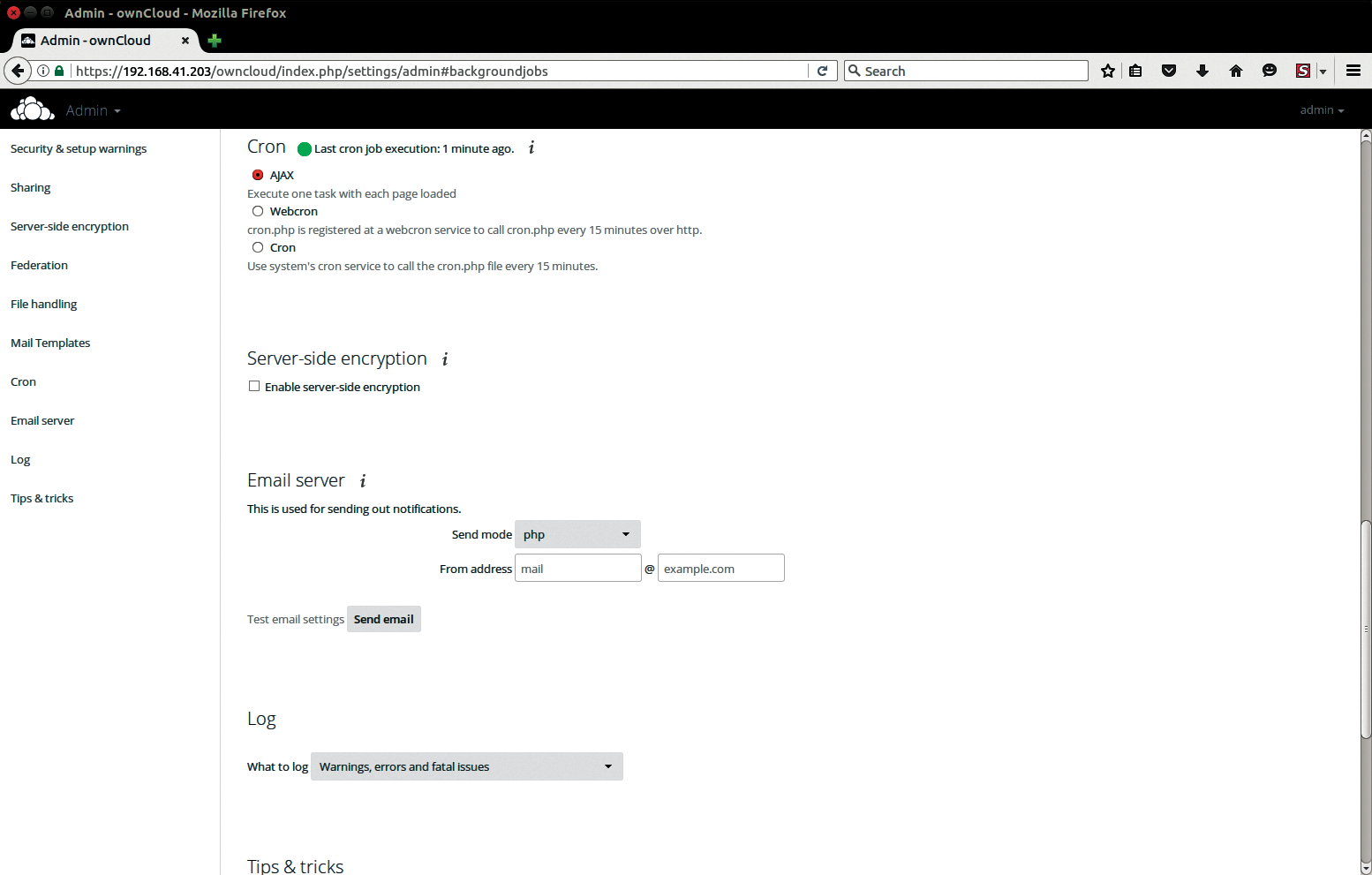Viewport: 1372px width, 875px height.
Task: Open the info icon beside Cron heading
Action: pyautogui.click(x=531, y=148)
